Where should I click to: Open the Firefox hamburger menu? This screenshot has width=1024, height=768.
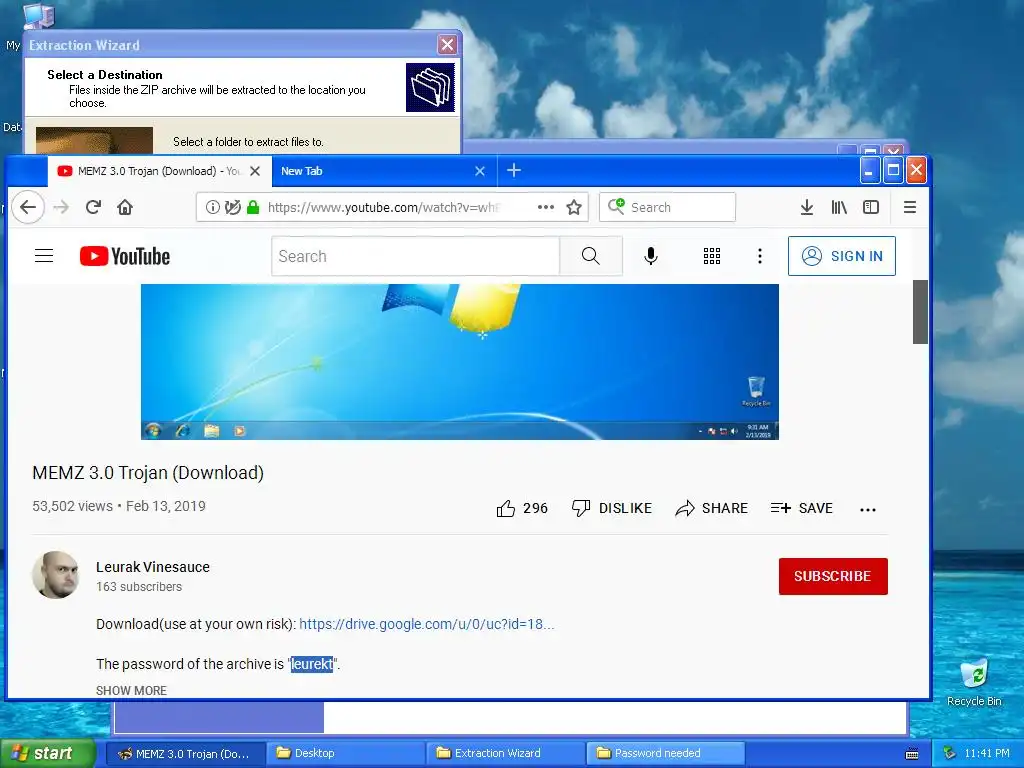[910, 207]
